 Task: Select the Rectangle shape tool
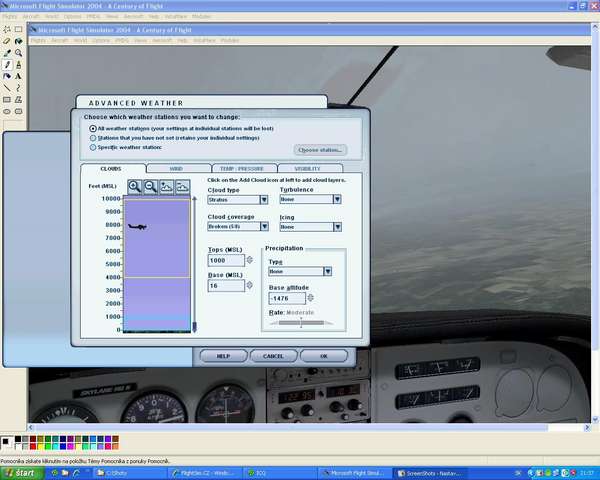click(7, 100)
